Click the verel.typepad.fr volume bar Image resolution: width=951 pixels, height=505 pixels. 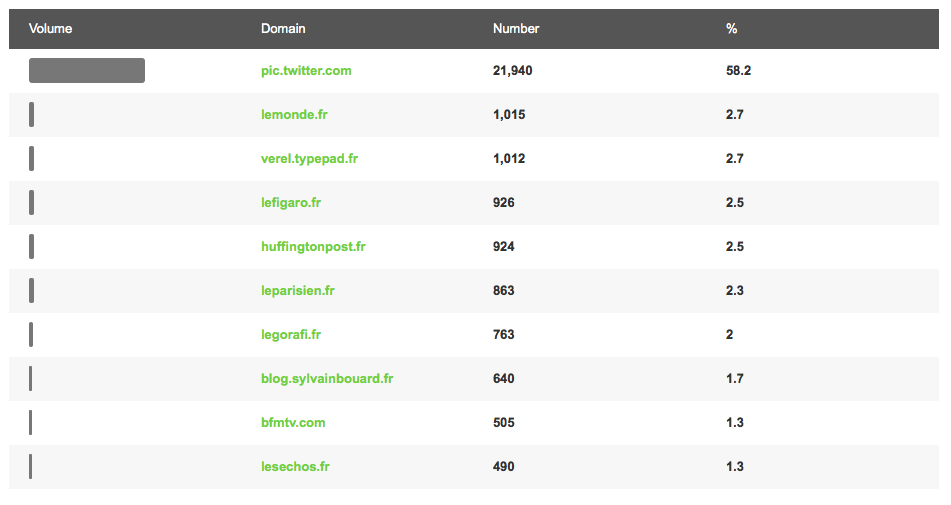pyautogui.click(x=32, y=159)
